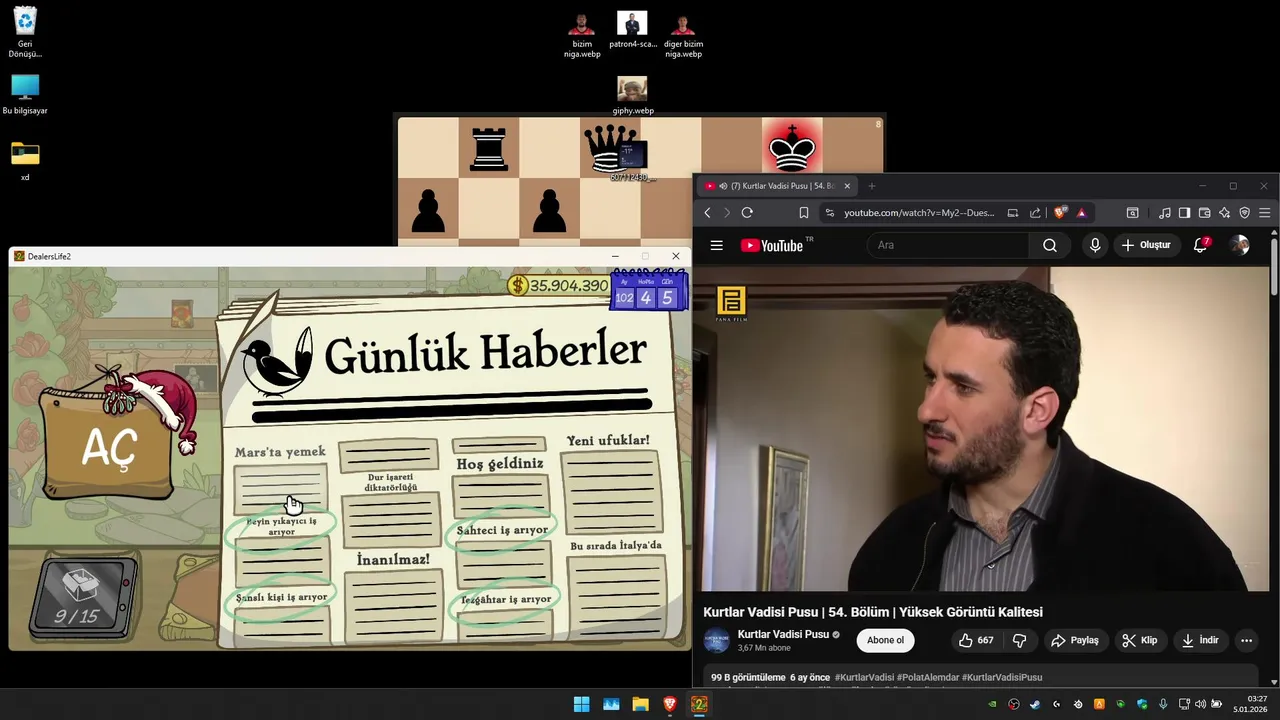Click the Kurtlar Vadisi channel avatar
The image size is (1280, 720).
[716, 640]
